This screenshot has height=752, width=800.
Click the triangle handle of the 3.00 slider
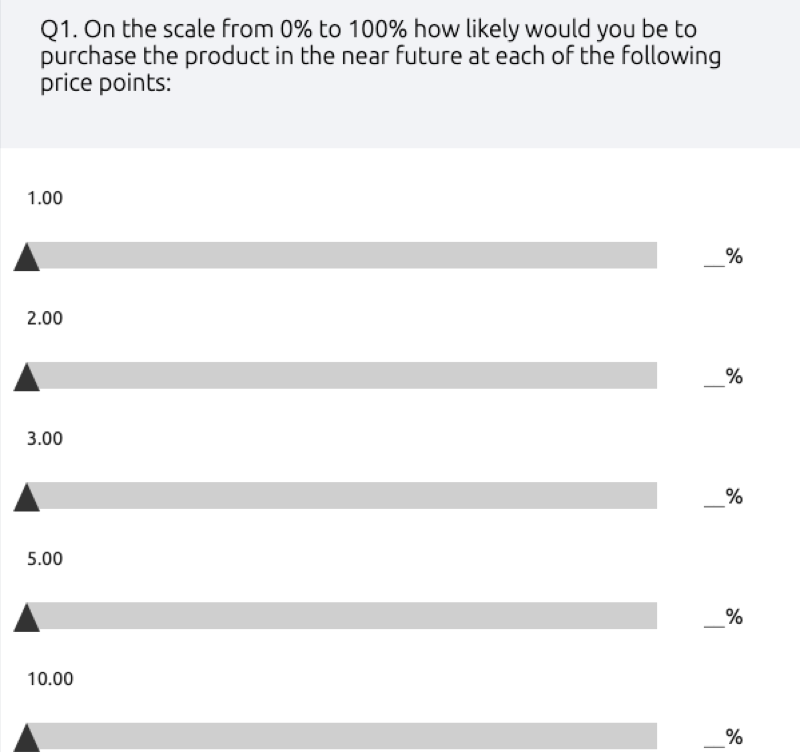[27, 497]
